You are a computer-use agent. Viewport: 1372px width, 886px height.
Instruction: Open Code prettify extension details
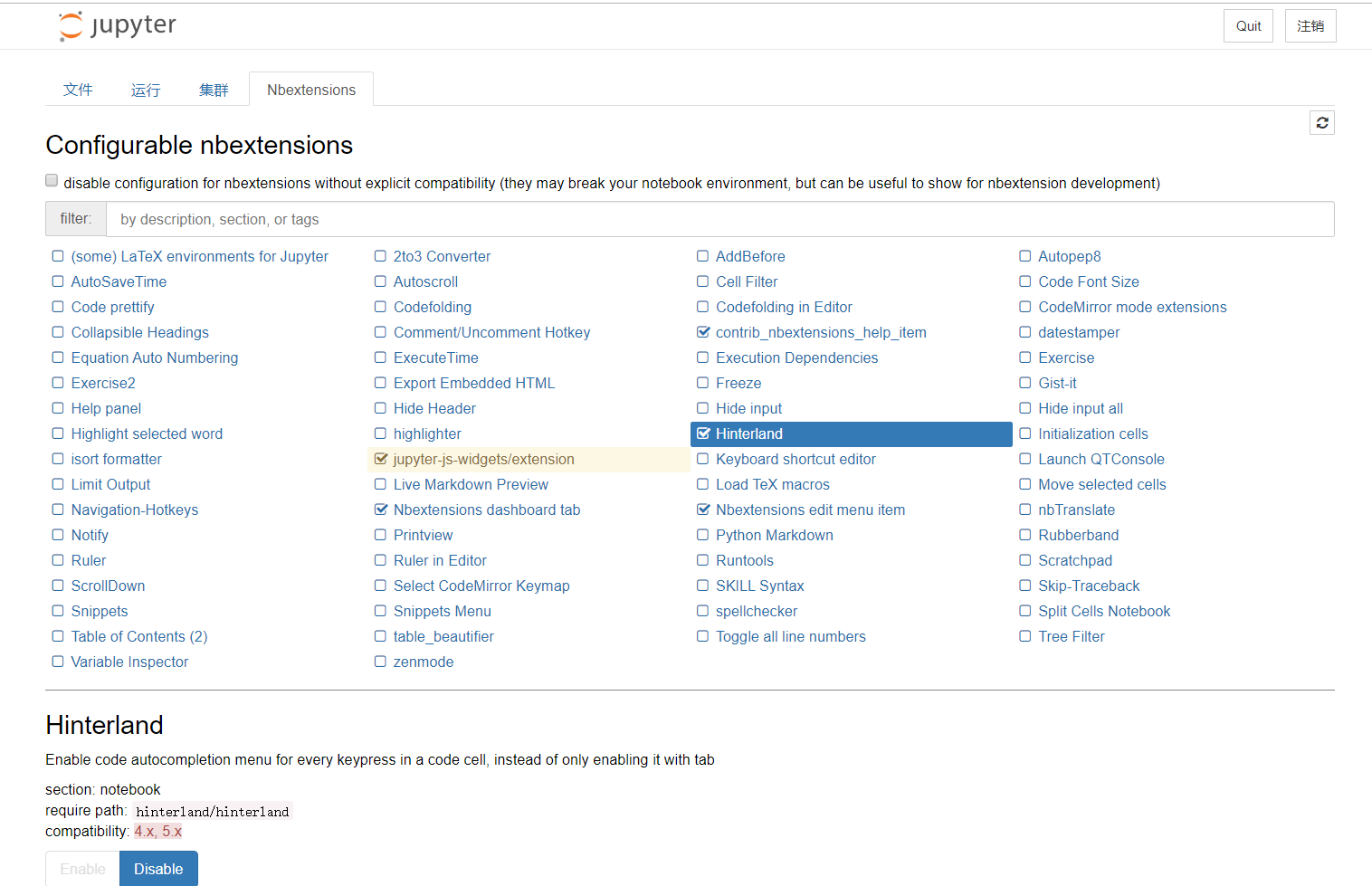point(112,308)
